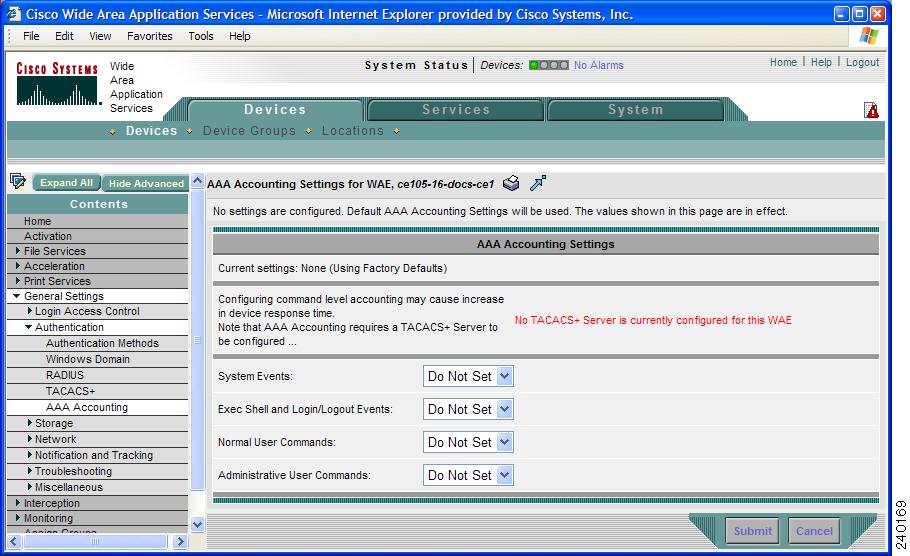Open the Tools menu
Viewport: 910px width, 556px height.
click(x=201, y=36)
